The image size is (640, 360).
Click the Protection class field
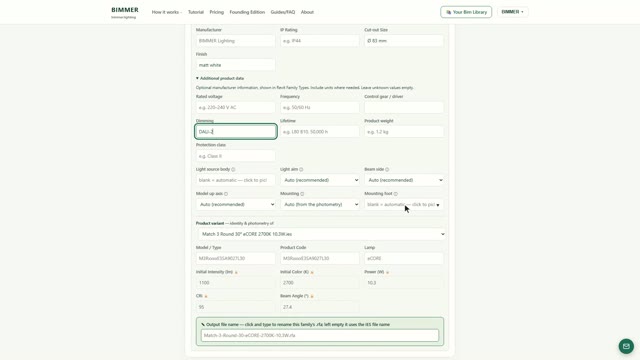point(235,156)
